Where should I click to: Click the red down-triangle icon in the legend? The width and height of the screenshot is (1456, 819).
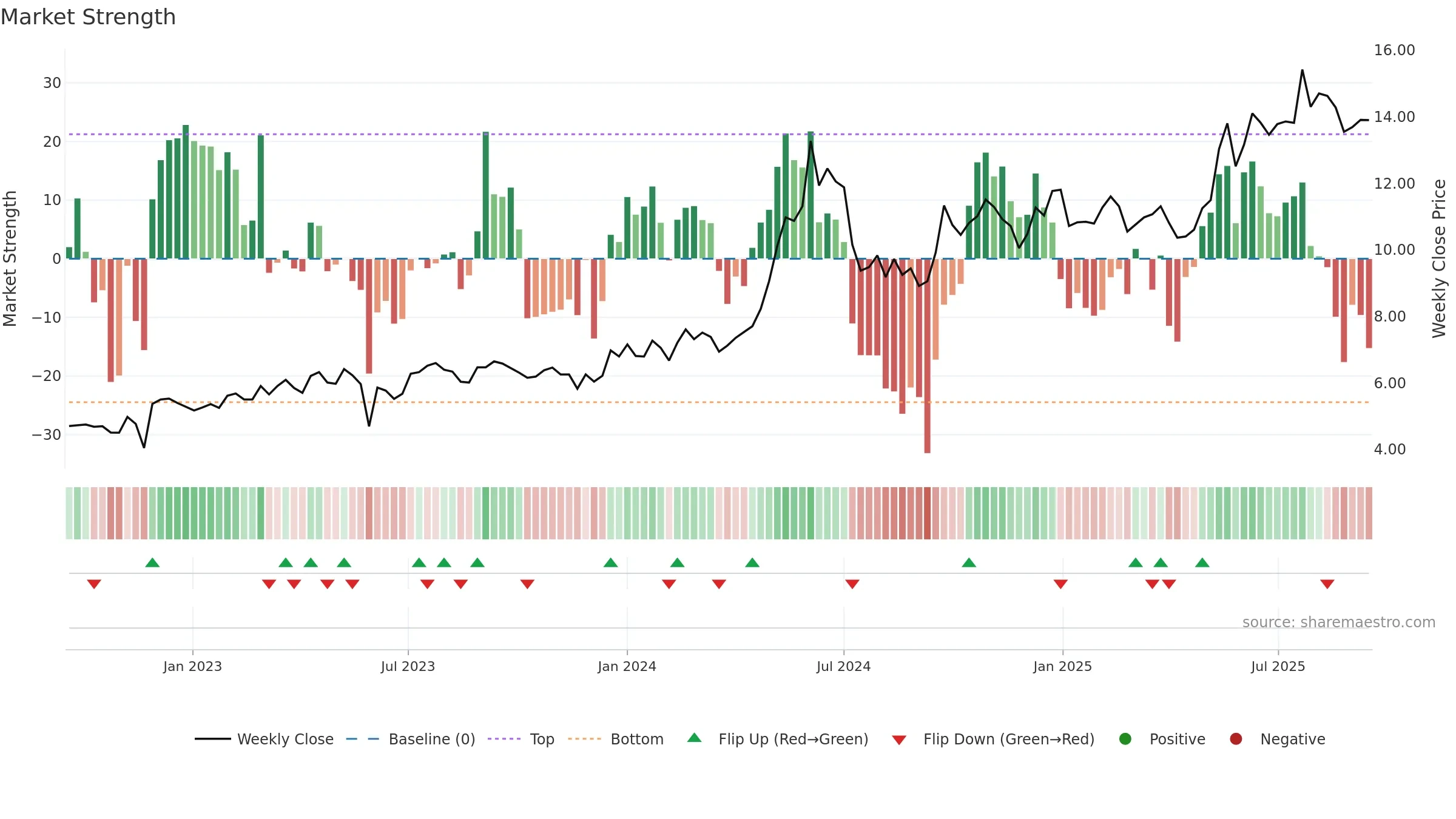pyautogui.click(x=899, y=740)
